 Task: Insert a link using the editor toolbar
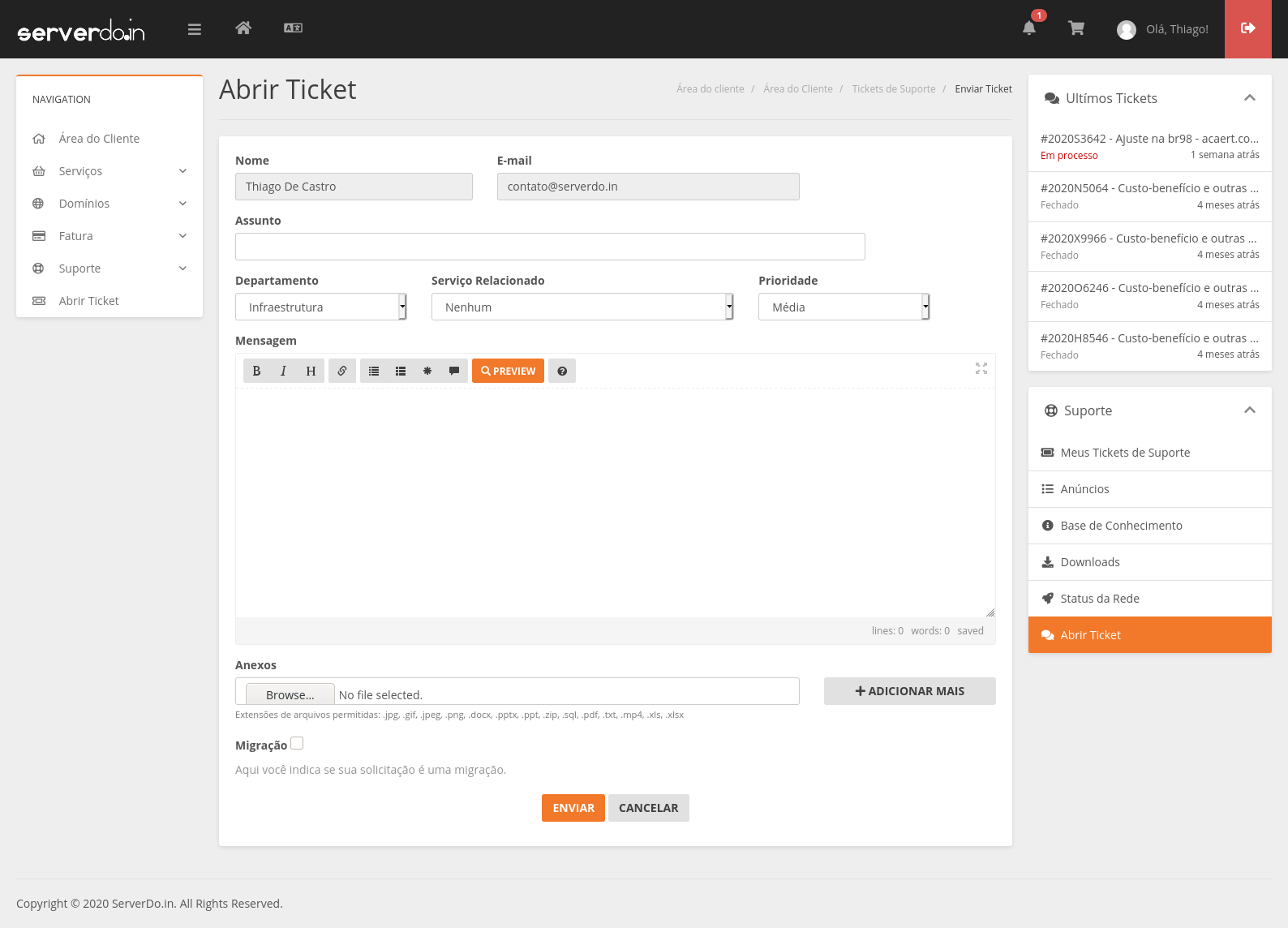pyautogui.click(x=342, y=371)
